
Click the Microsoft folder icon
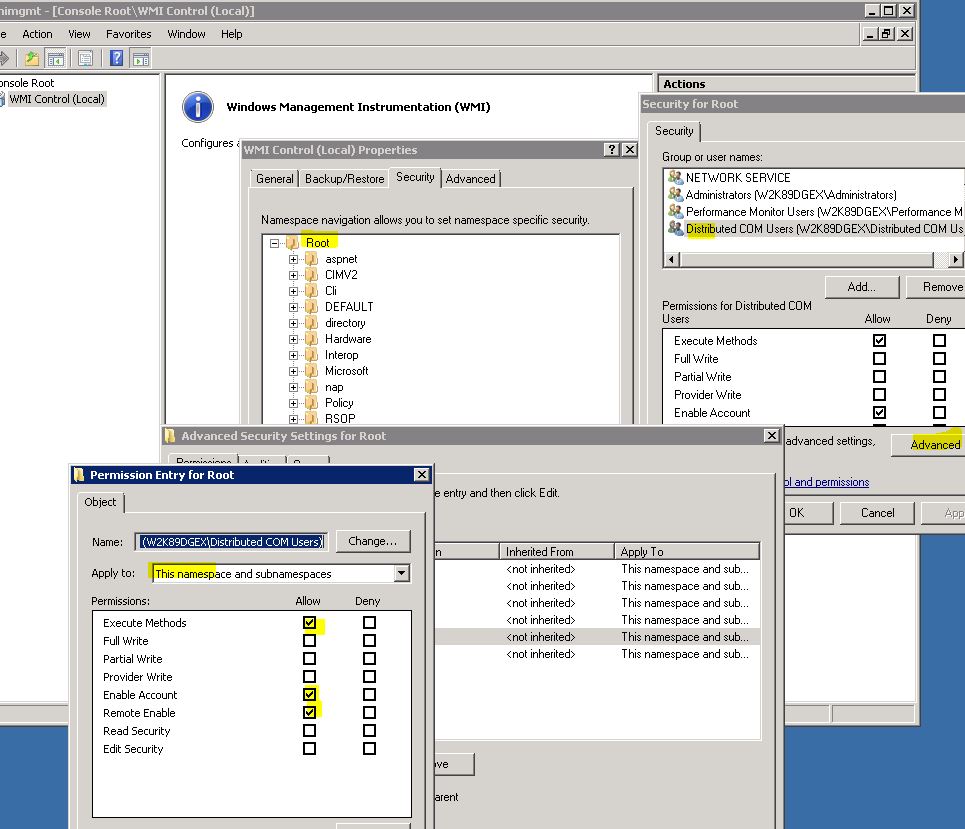[312, 371]
